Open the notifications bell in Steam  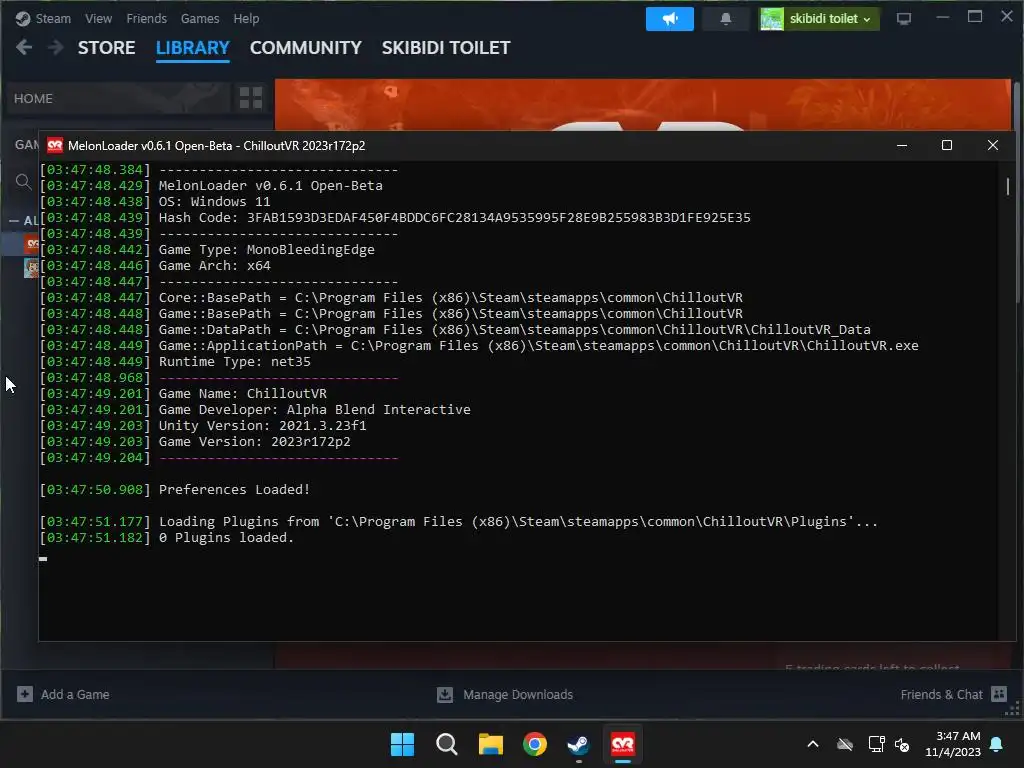726,19
